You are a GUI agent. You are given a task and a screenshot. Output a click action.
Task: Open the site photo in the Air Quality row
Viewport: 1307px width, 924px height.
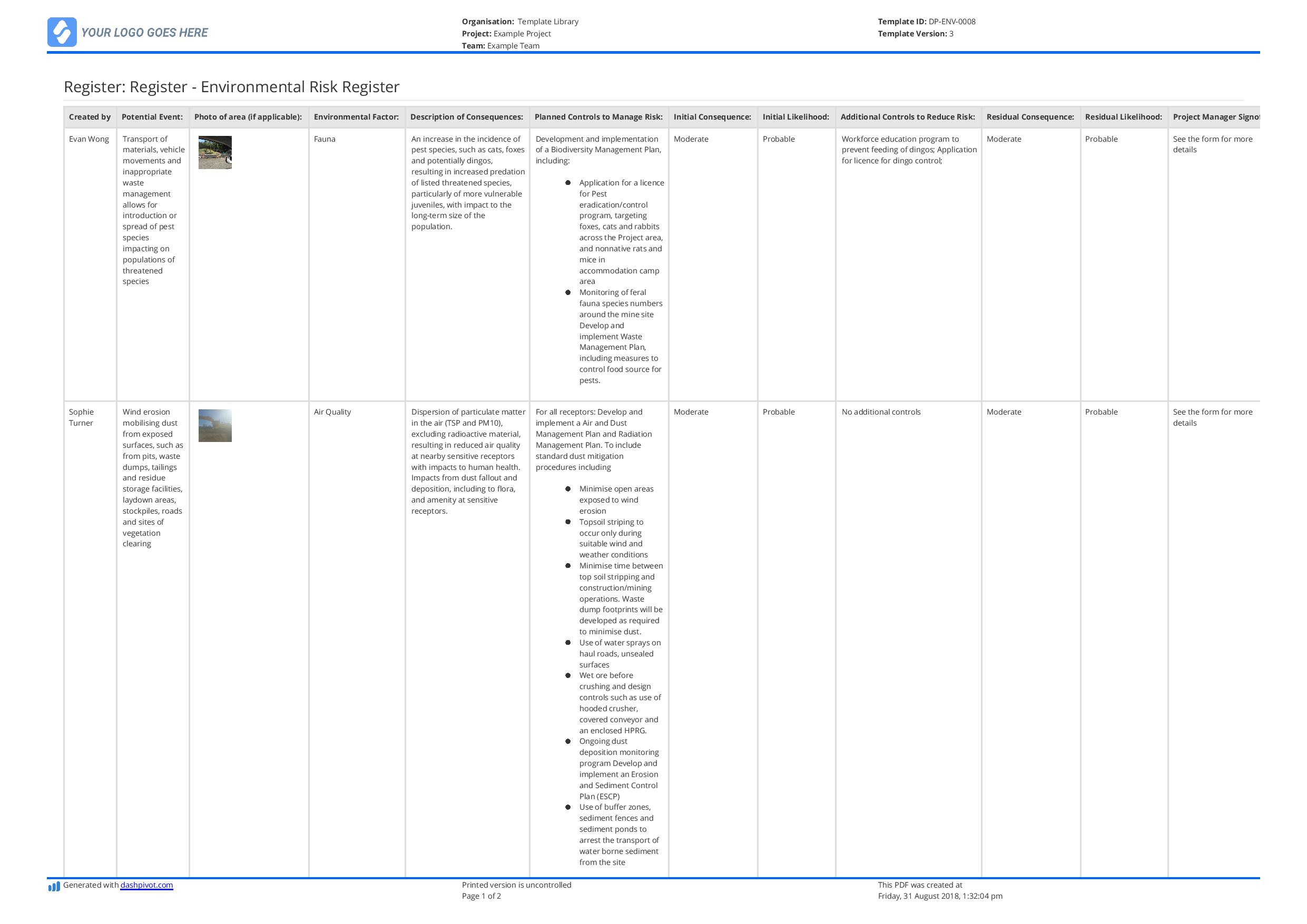(x=214, y=426)
